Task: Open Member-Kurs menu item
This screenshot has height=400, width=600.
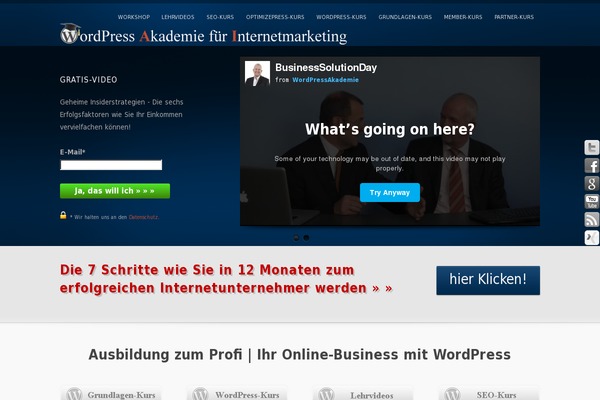Action: click(463, 17)
